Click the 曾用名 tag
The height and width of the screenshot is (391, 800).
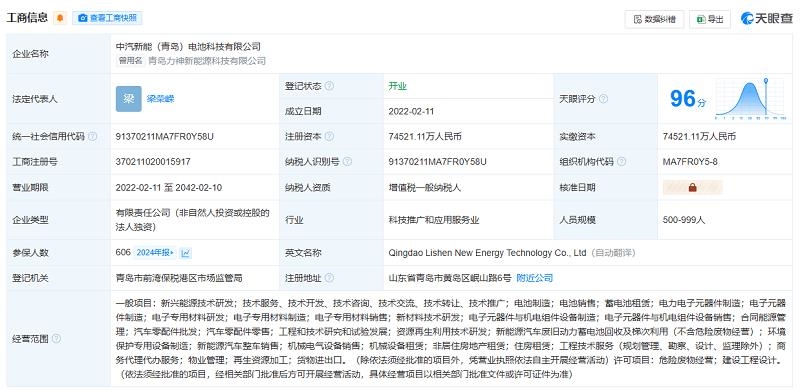131,61
